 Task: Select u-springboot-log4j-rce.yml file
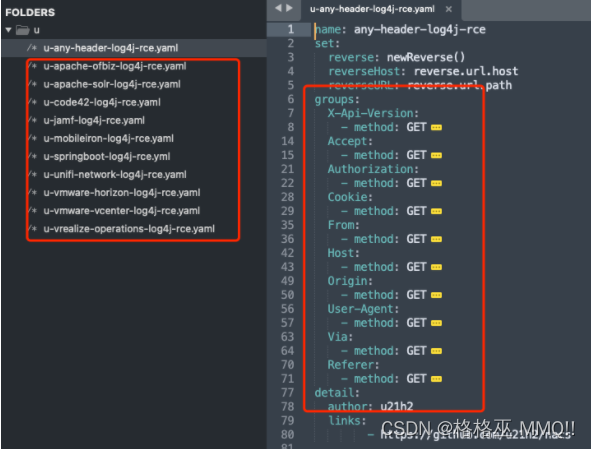(107, 157)
